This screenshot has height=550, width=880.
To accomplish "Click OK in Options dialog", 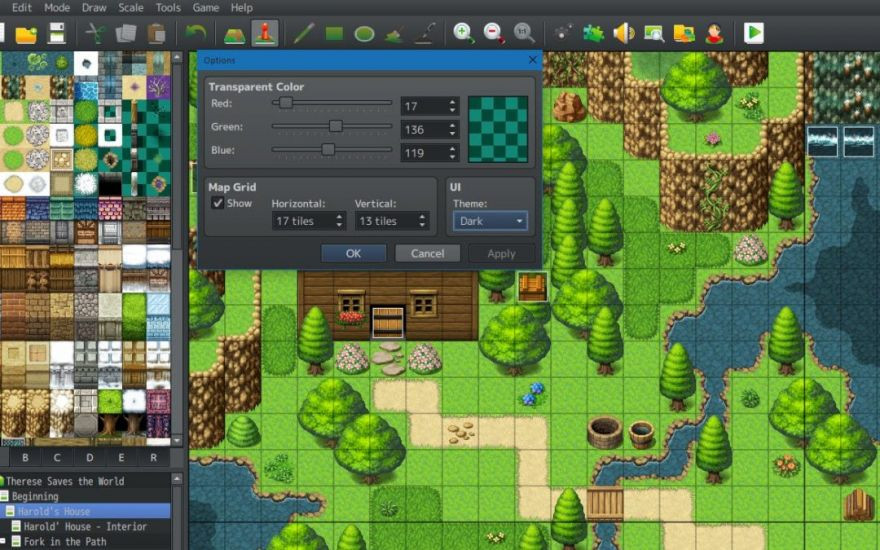I will click(x=354, y=253).
